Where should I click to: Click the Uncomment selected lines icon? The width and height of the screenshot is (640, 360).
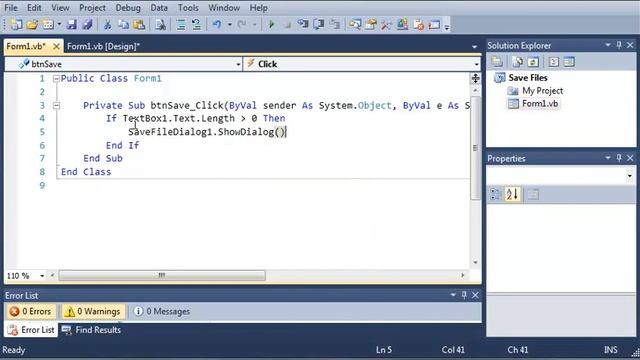pos(196,25)
